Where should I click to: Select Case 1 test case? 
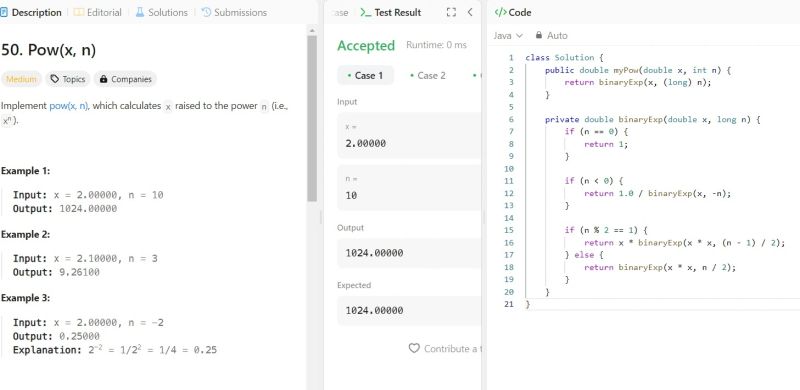pos(365,76)
